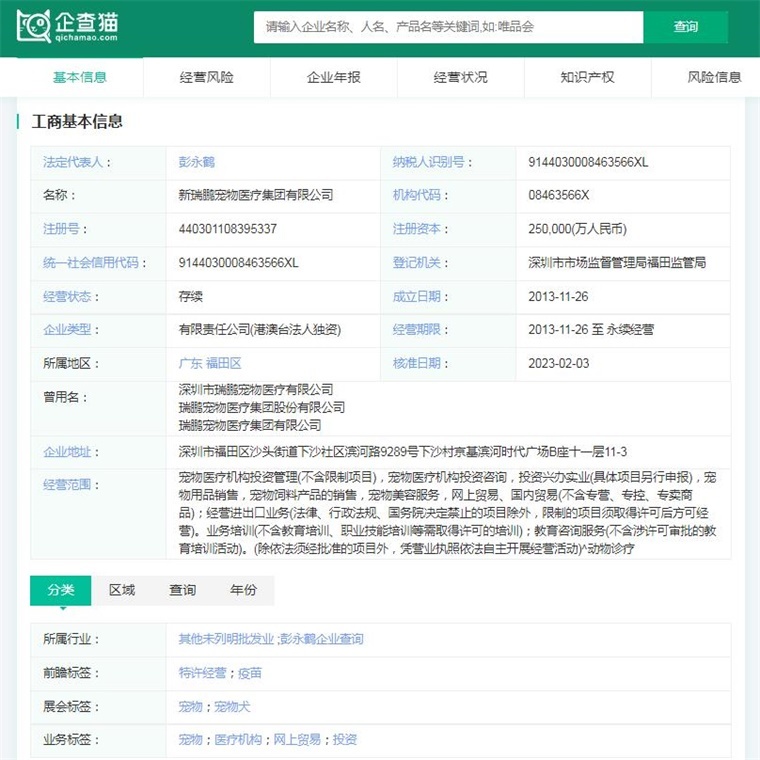Go to the 经营状况 tab
The image size is (760, 760).
coord(460,77)
